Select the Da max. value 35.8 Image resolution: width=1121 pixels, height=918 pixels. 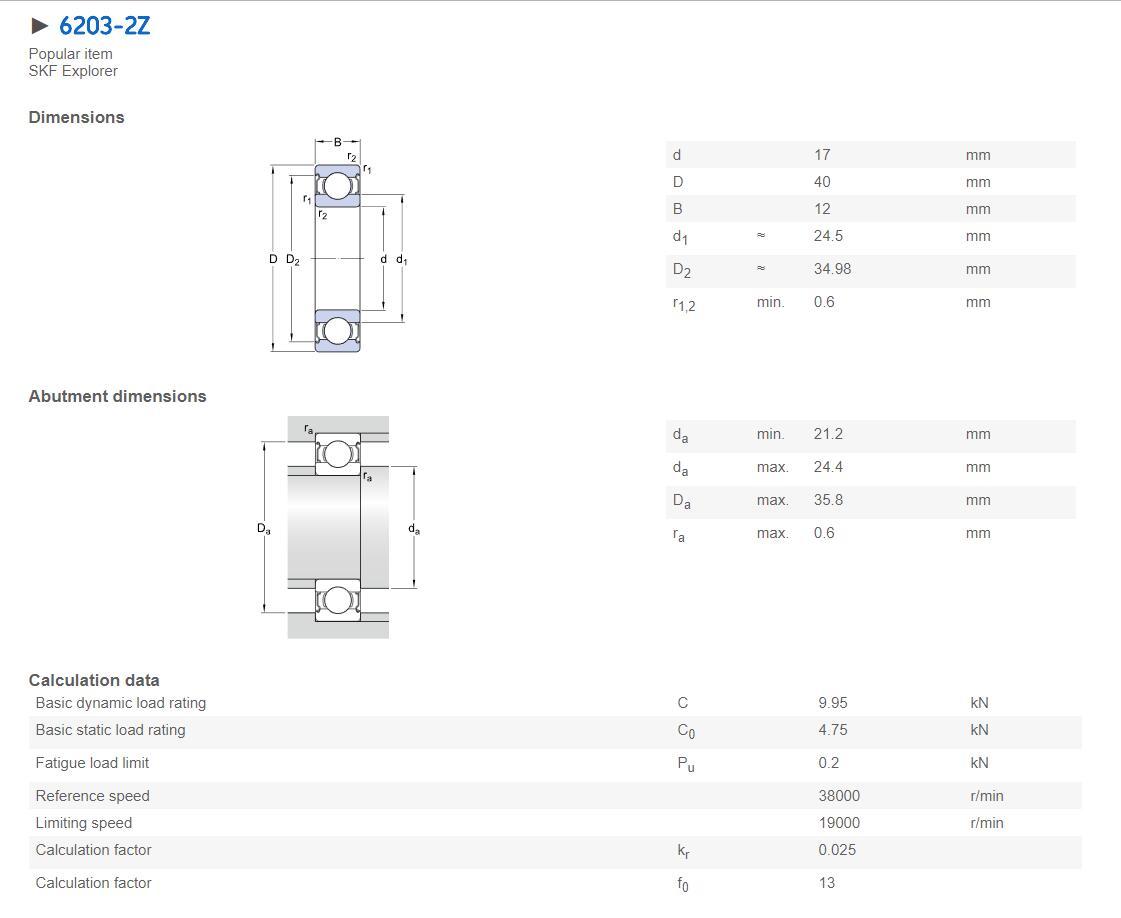829,500
